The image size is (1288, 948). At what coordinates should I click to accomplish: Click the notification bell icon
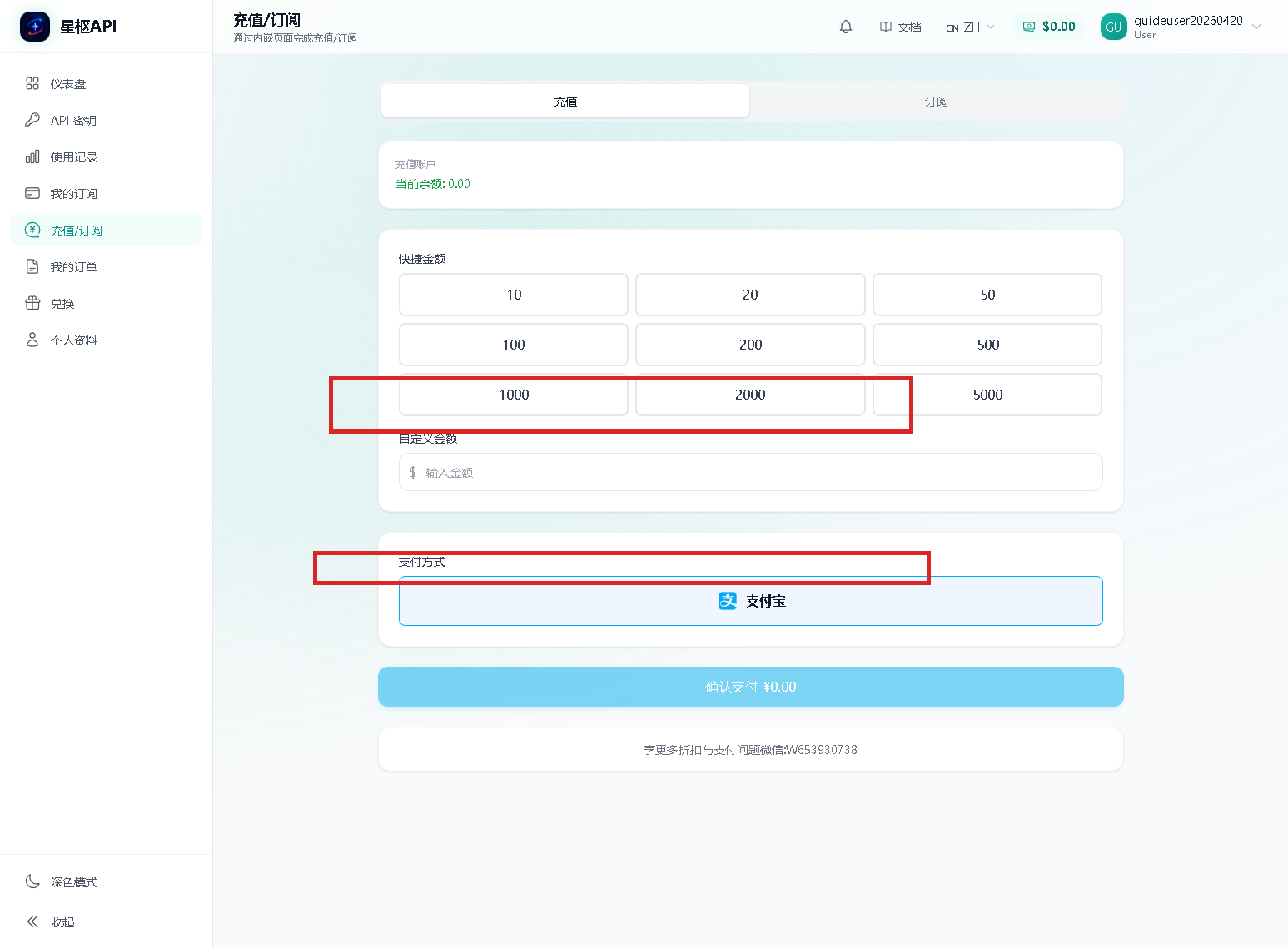846,27
